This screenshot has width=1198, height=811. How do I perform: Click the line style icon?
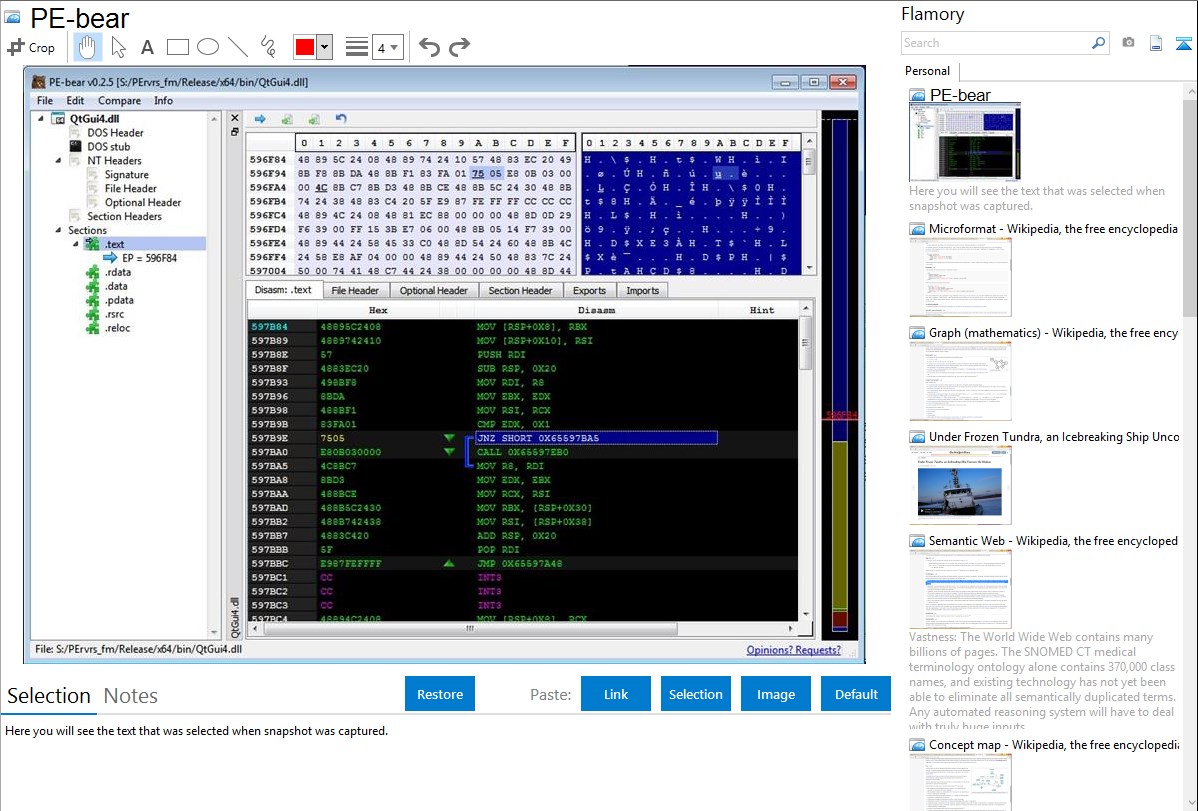[357, 47]
